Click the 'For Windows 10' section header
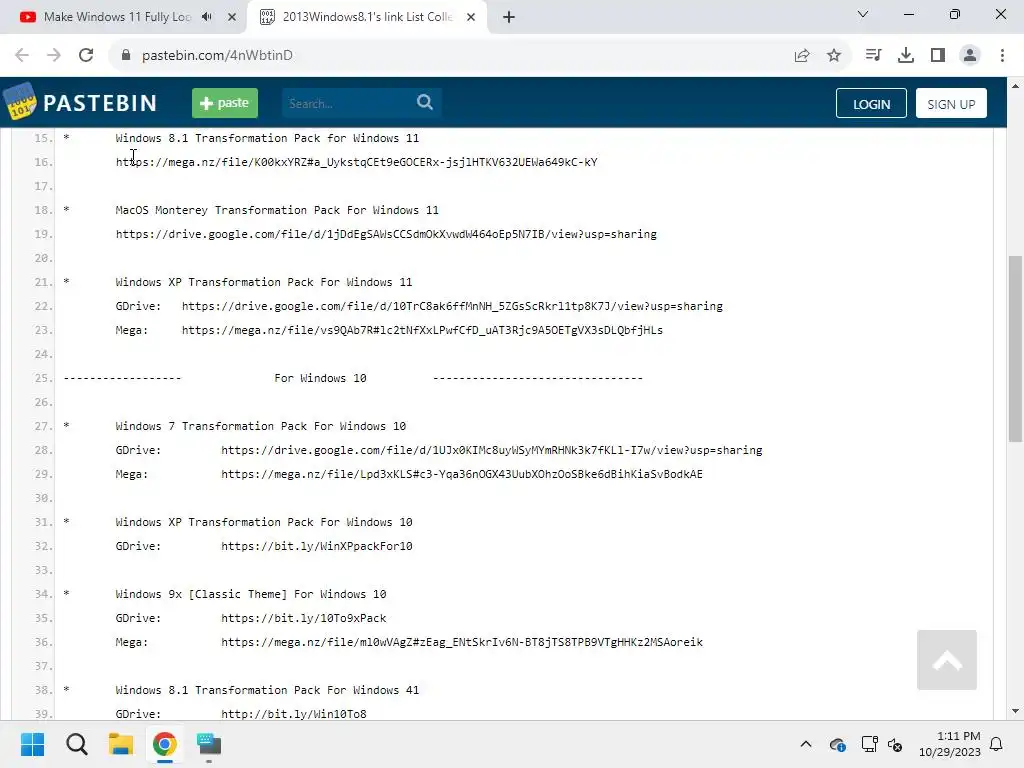This screenshot has height=768, width=1024. click(x=320, y=378)
